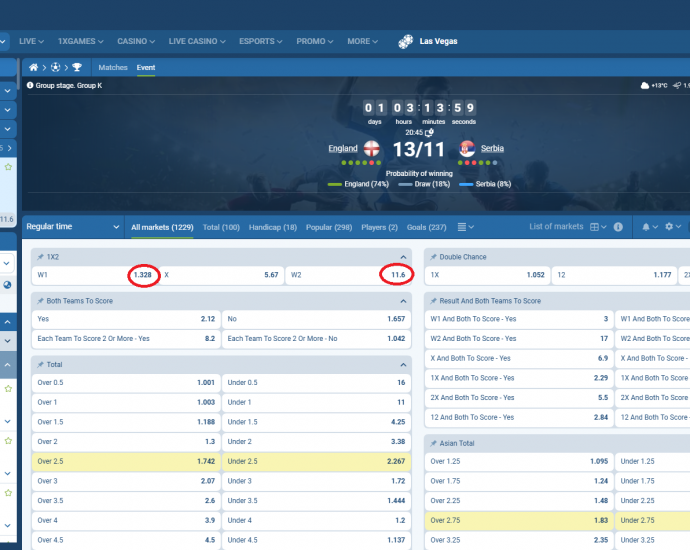Expand the gear settings chevron
The width and height of the screenshot is (690, 550).
[x=679, y=227]
